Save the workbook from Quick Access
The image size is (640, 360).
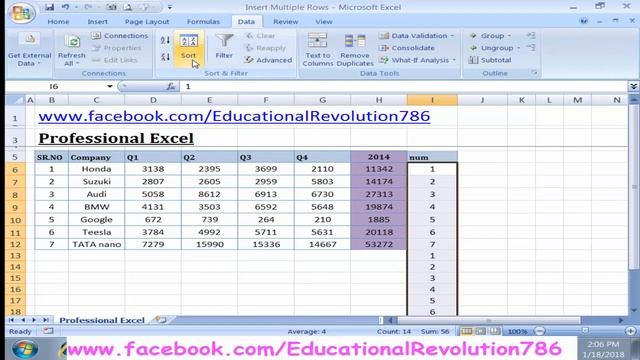[49, 7]
